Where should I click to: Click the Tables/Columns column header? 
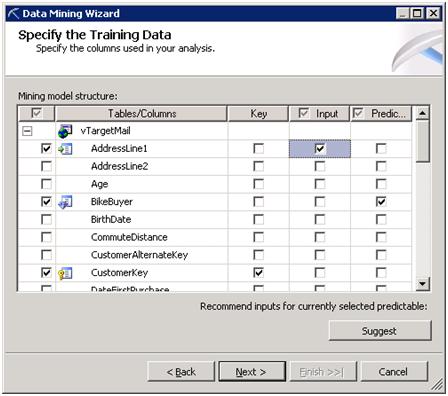142,114
